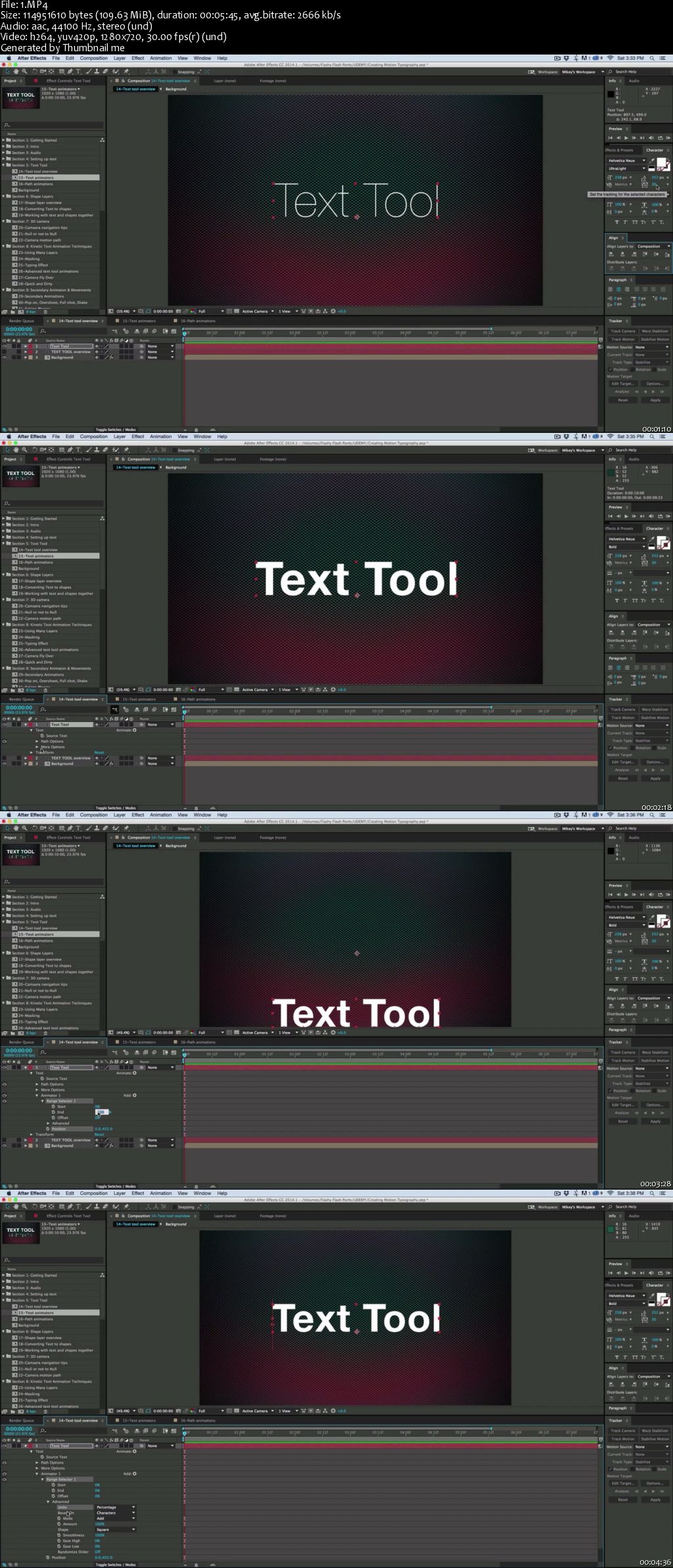673x1568 pixels.
Task: Click the Position value 0.0,452.0 in the 00:04:36 frame
Action: click(x=104, y=1557)
